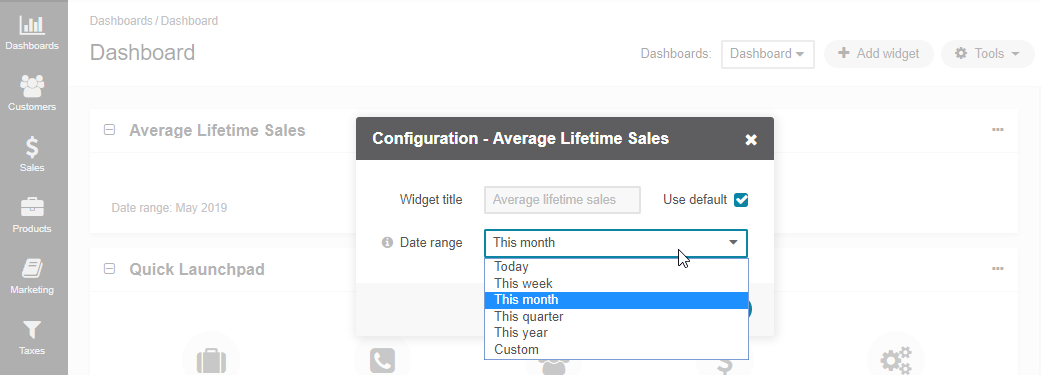The height and width of the screenshot is (375, 1041).
Task: Collapse the Average Lifetime Sales widget
Action: click(110, 130)
